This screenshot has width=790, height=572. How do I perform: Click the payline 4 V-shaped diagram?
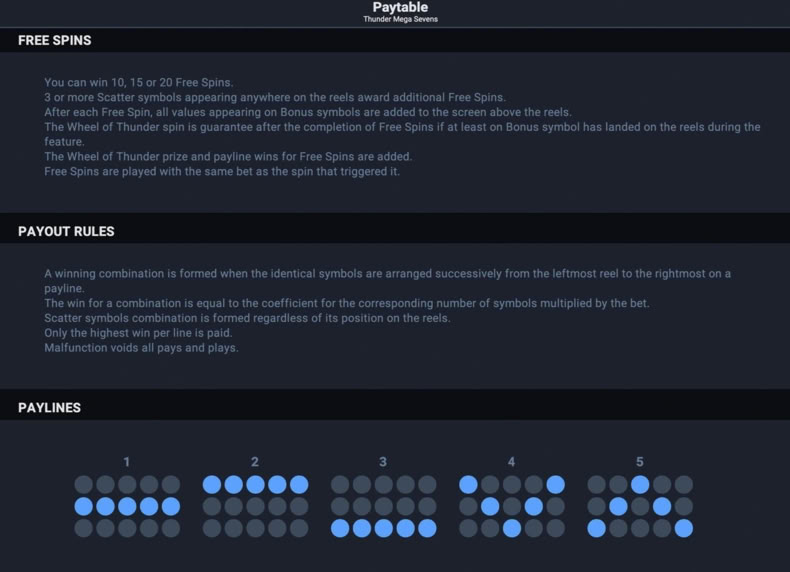pos(512,506)
